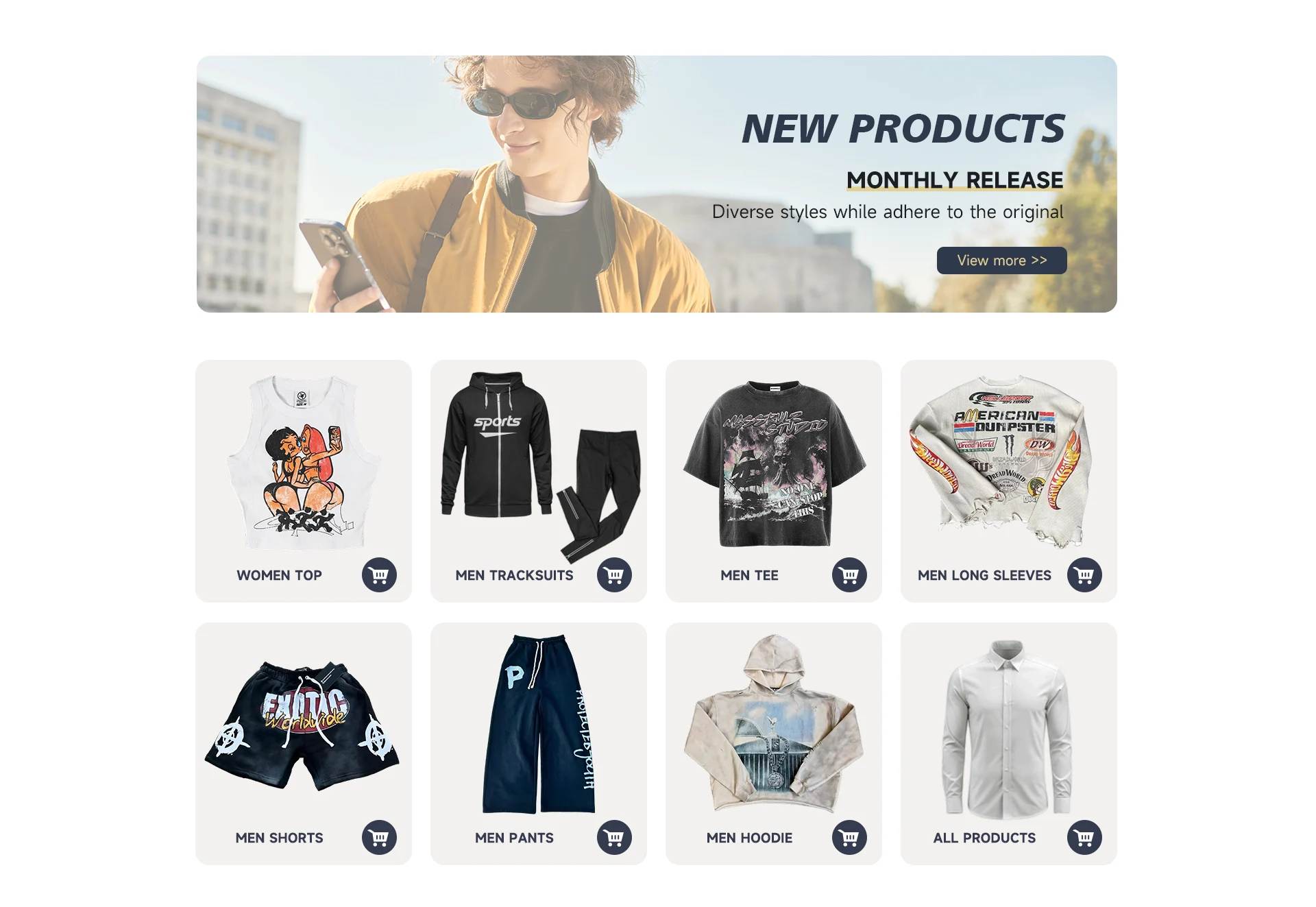Screen dimensions: 1316x907
Task: Click the Men Long Sleeves cart icon
Action: [x=1084, y=575]
